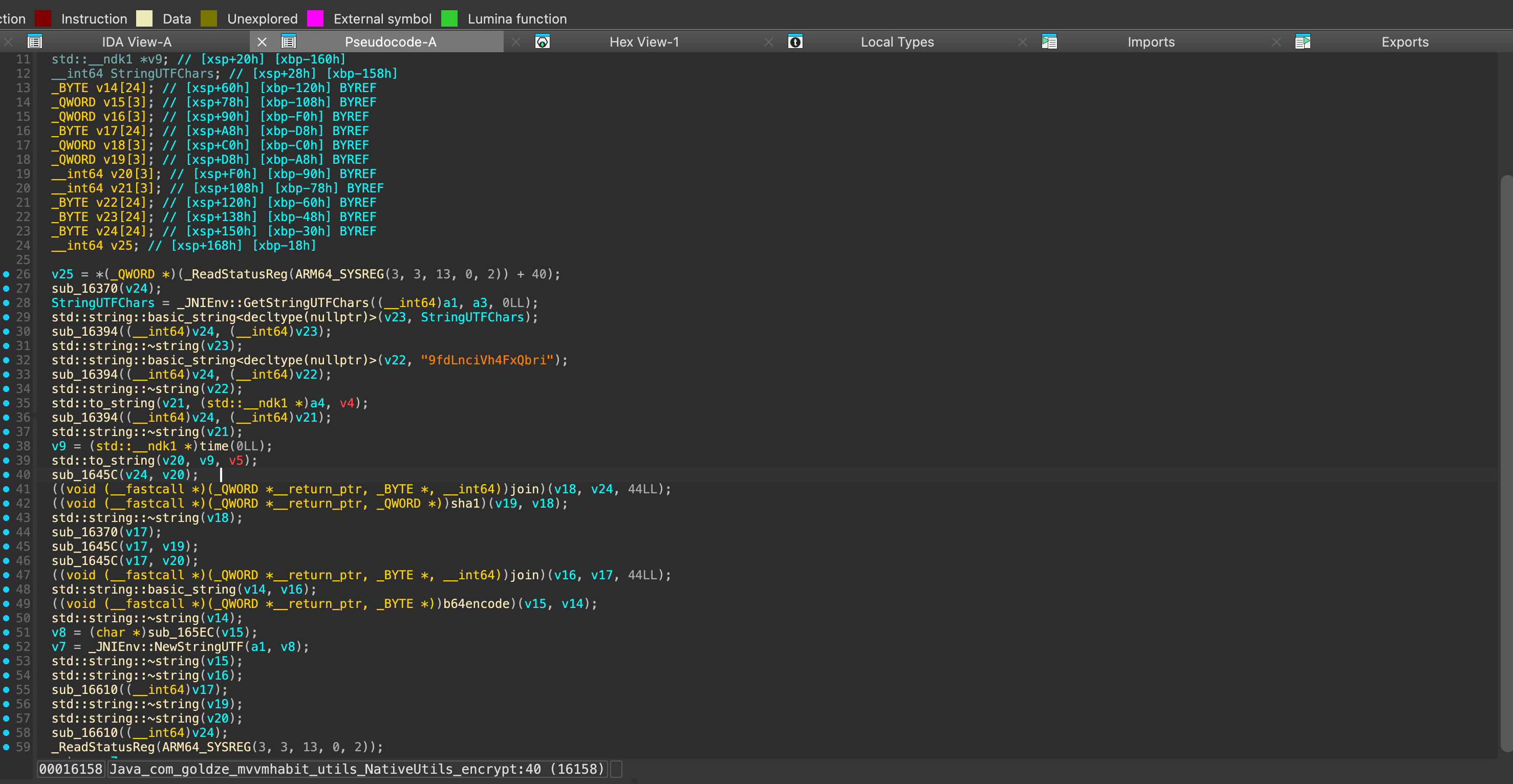Click the Imports tab icon

click(x=1050, y=41)
